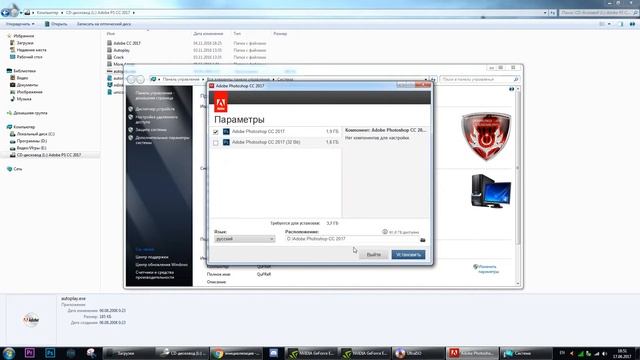Screen dimensions: 640x360
Task: Open Premiere Pro from the taskbar
Action: coord(29,353)
